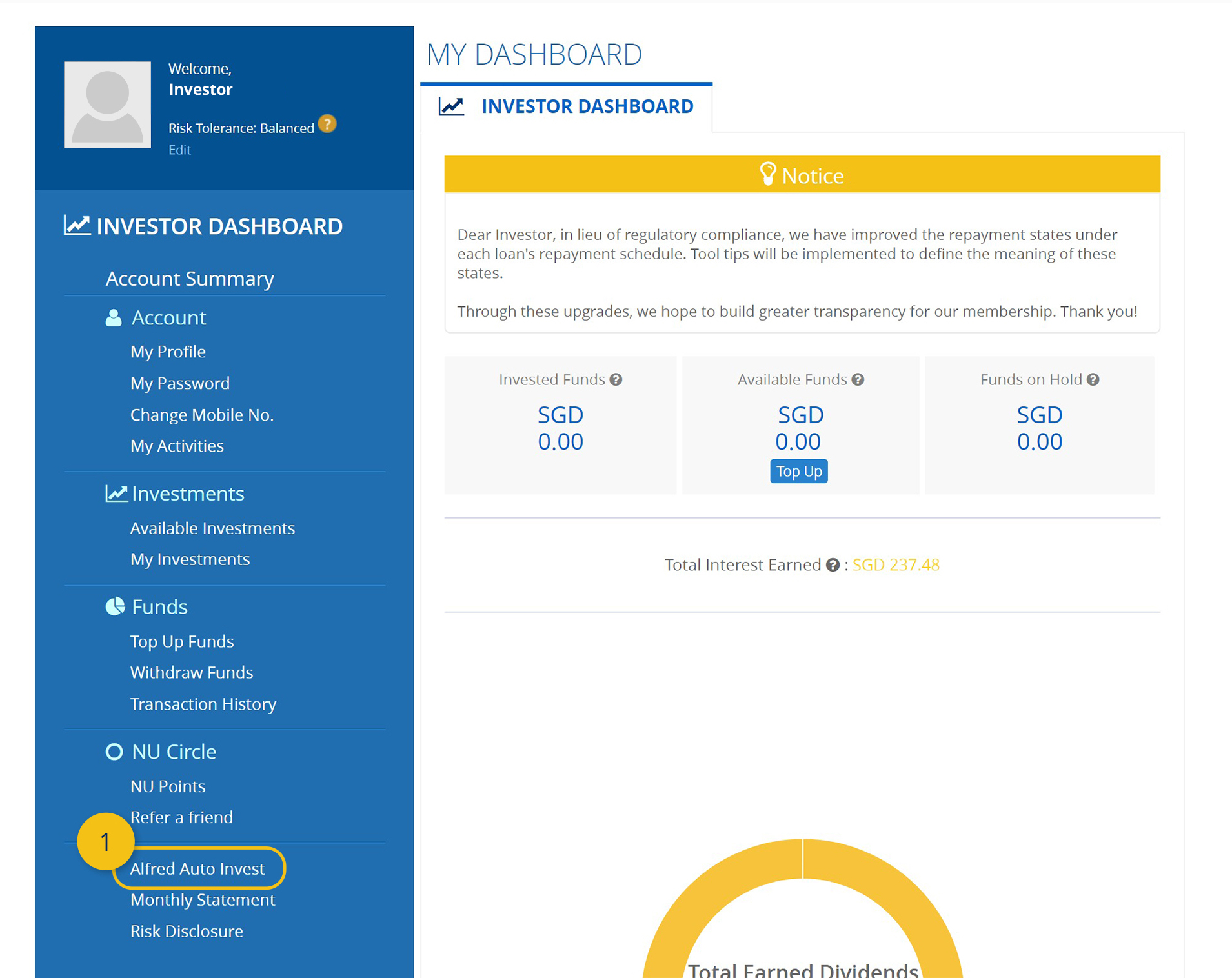The image size is (1232, 978).
Task: Click the MY DASHBOARD page title
Action: pos(534,54)
